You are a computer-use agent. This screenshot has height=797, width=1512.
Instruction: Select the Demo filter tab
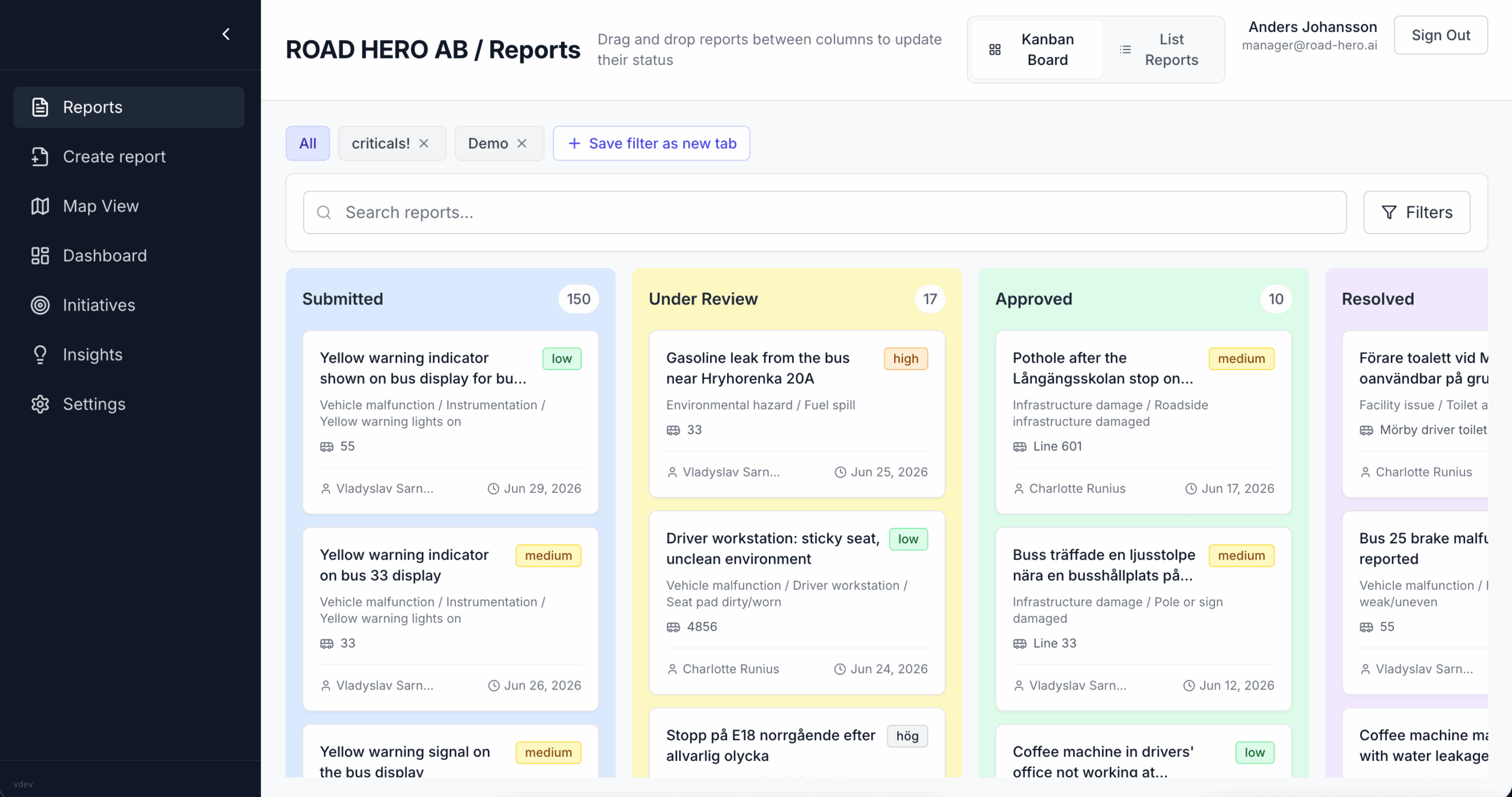tap(488, 143)
